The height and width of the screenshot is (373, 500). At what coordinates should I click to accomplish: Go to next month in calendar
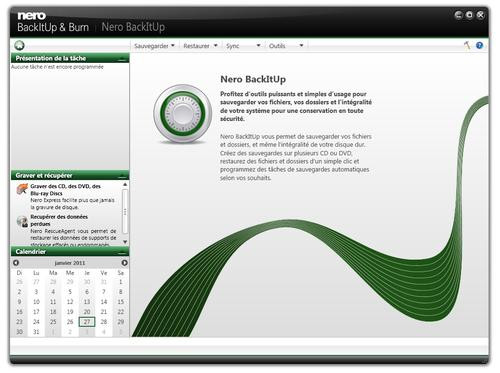tap(124, 263)
